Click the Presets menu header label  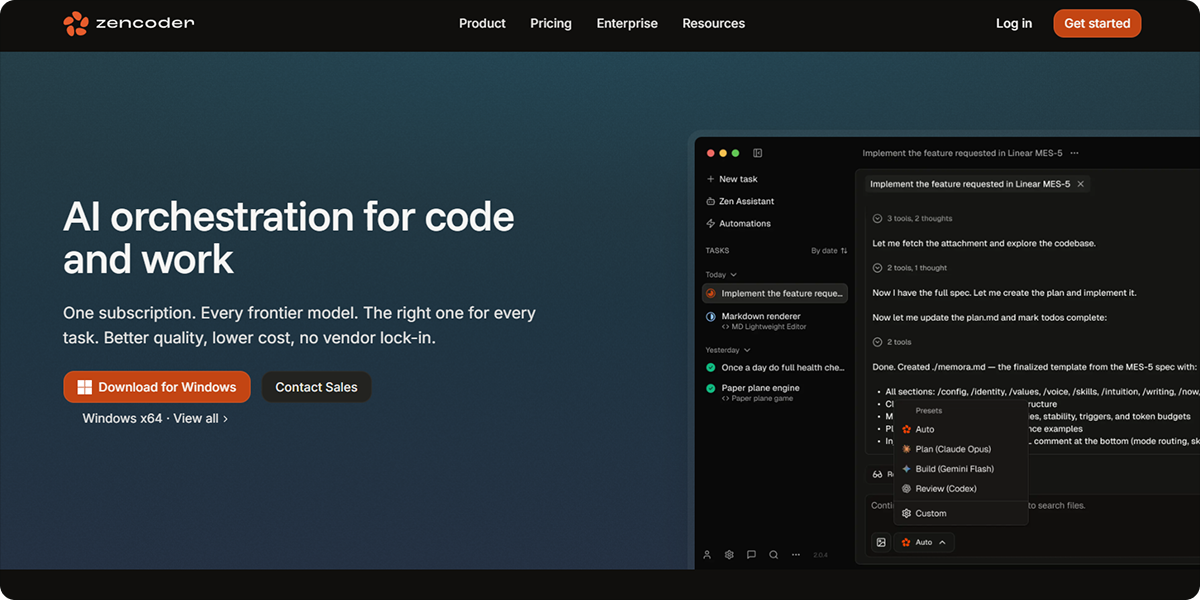928,411
